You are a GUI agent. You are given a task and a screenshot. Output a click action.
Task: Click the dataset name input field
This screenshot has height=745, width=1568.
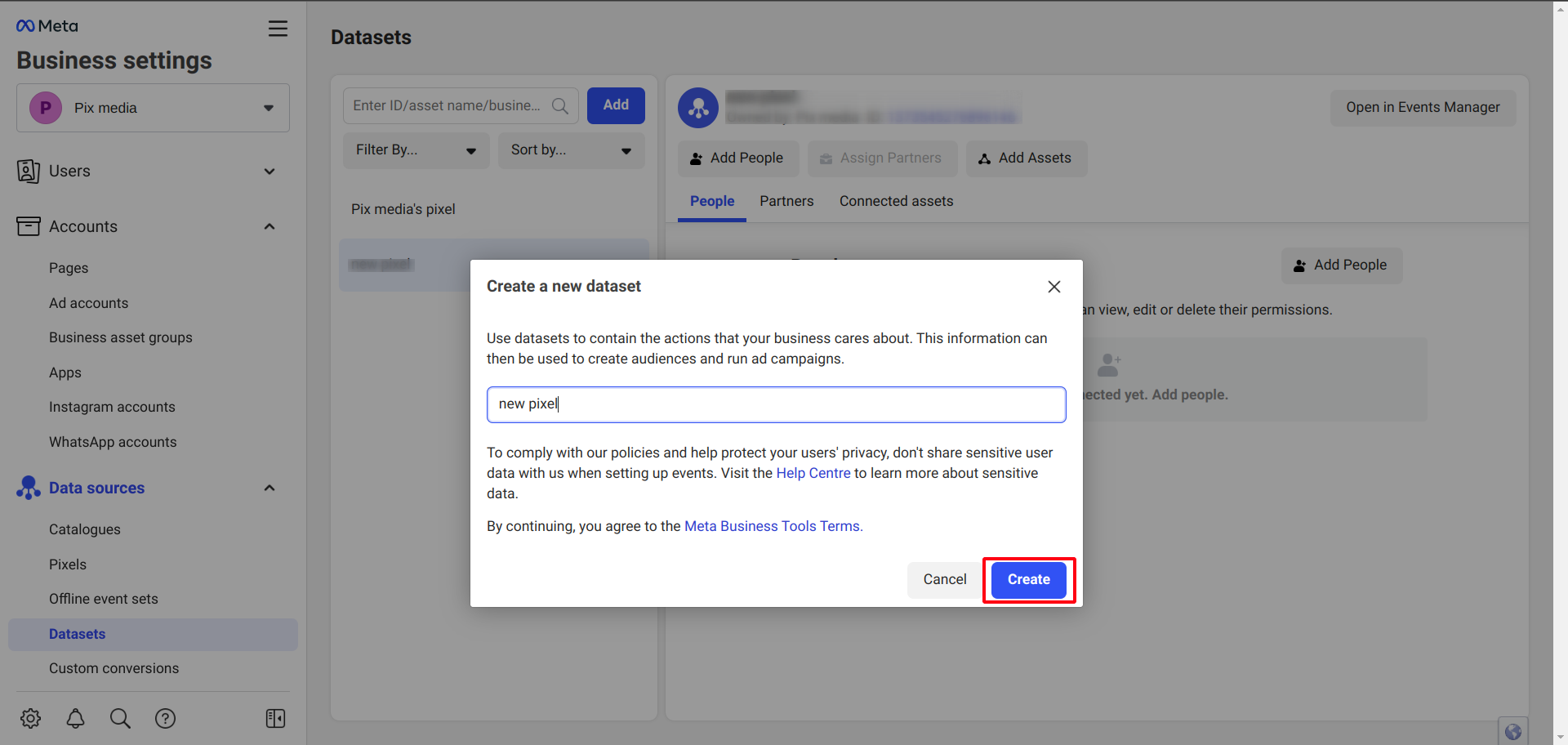777,404
